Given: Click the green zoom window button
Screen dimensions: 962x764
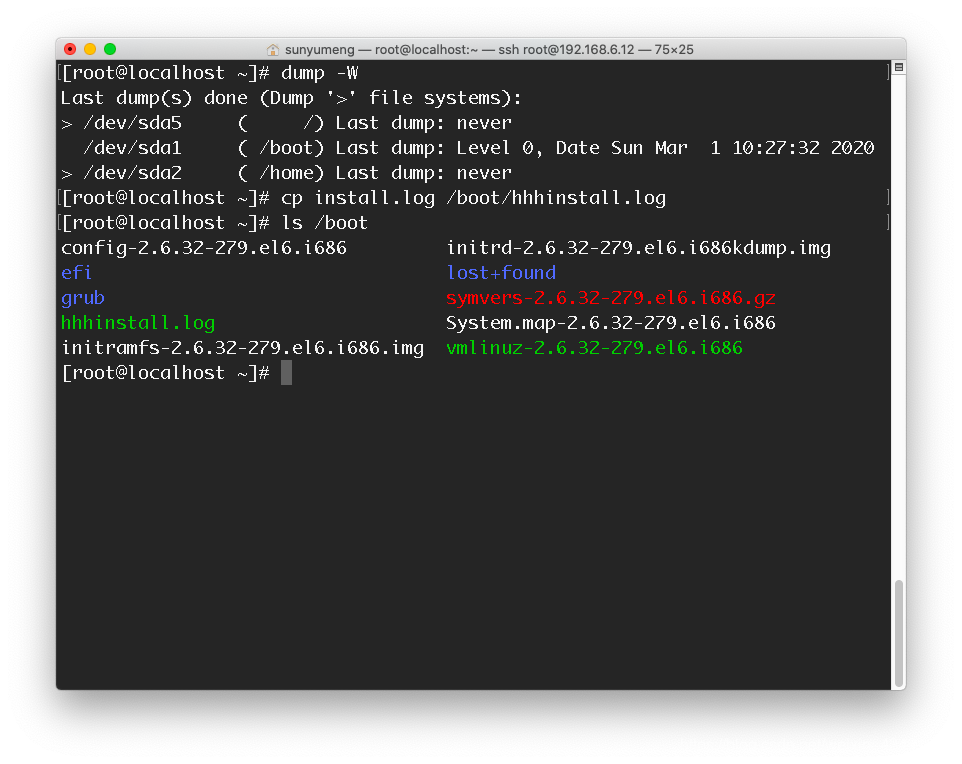Looking at the screenshot, I should (x=110, y=49).
